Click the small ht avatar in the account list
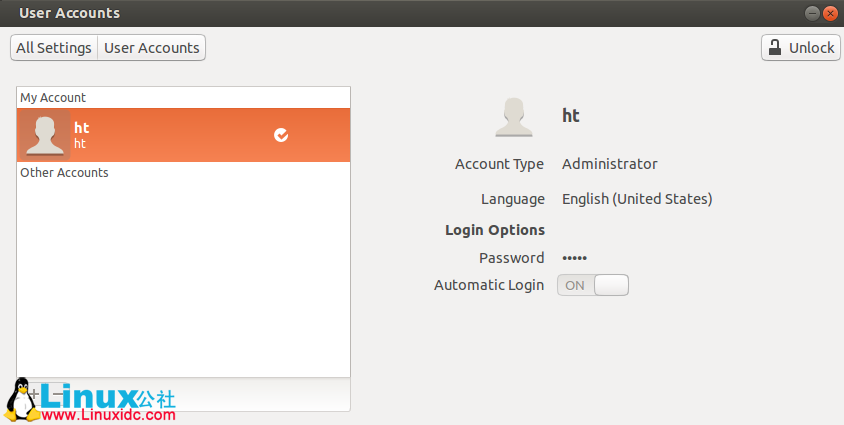844x425 pixels. point(45,135)
